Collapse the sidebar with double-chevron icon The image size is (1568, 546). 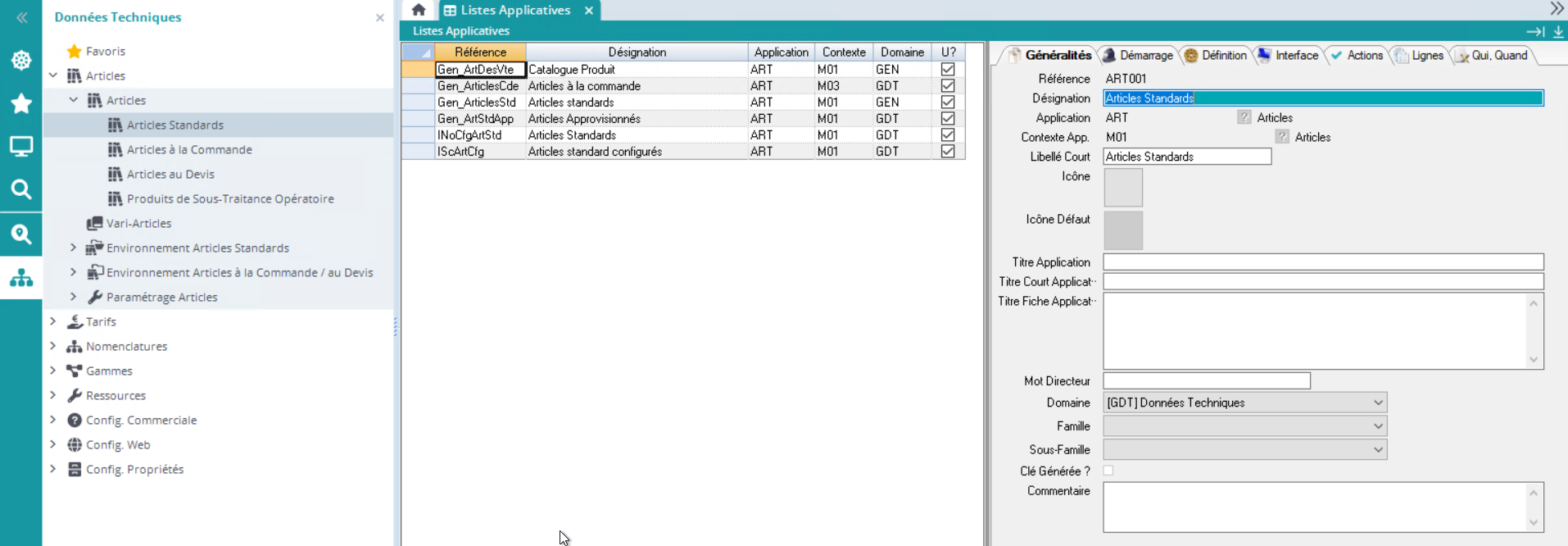21,17
